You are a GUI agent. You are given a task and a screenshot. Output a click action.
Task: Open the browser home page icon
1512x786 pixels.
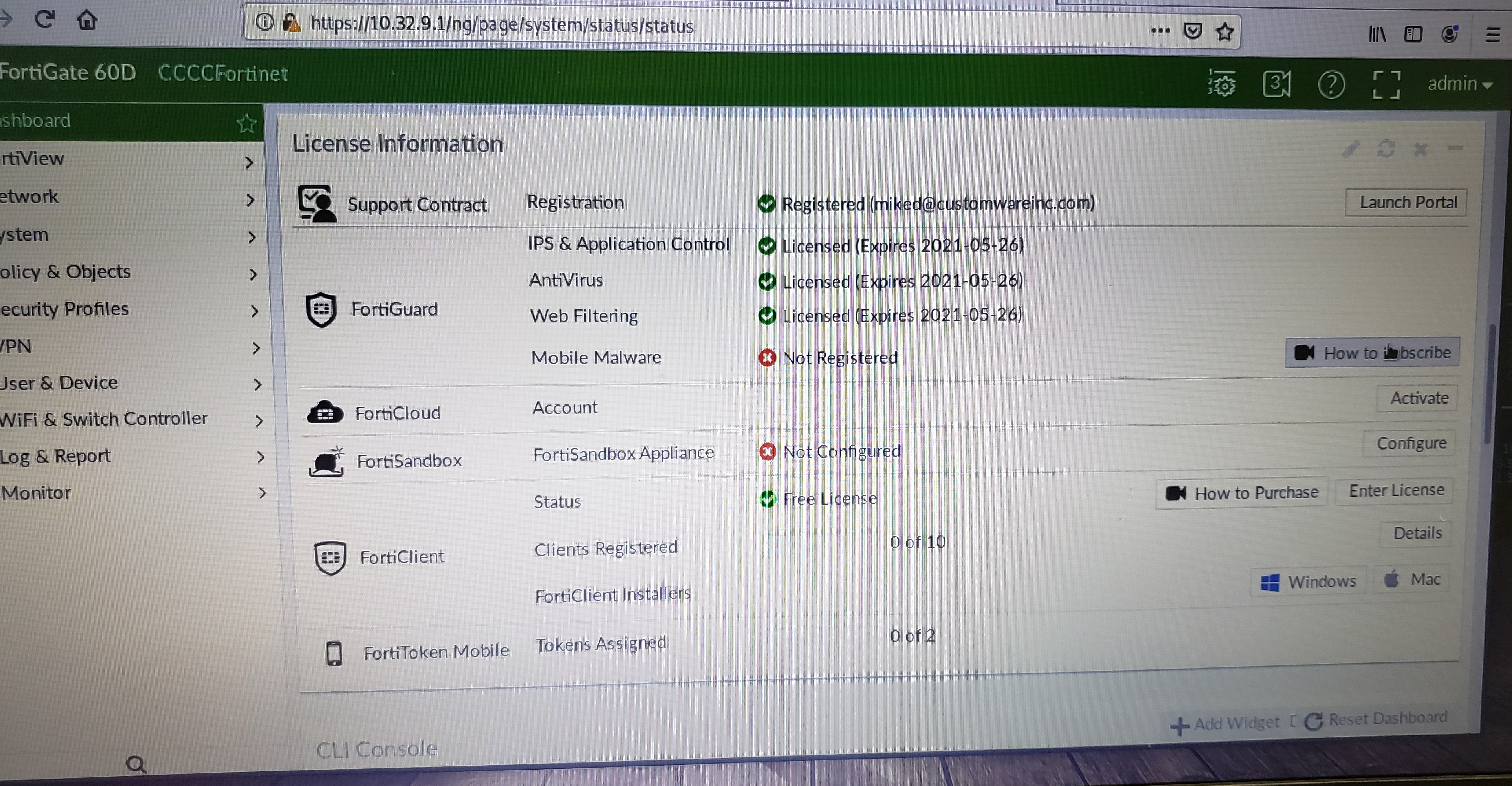click(87, 20)
